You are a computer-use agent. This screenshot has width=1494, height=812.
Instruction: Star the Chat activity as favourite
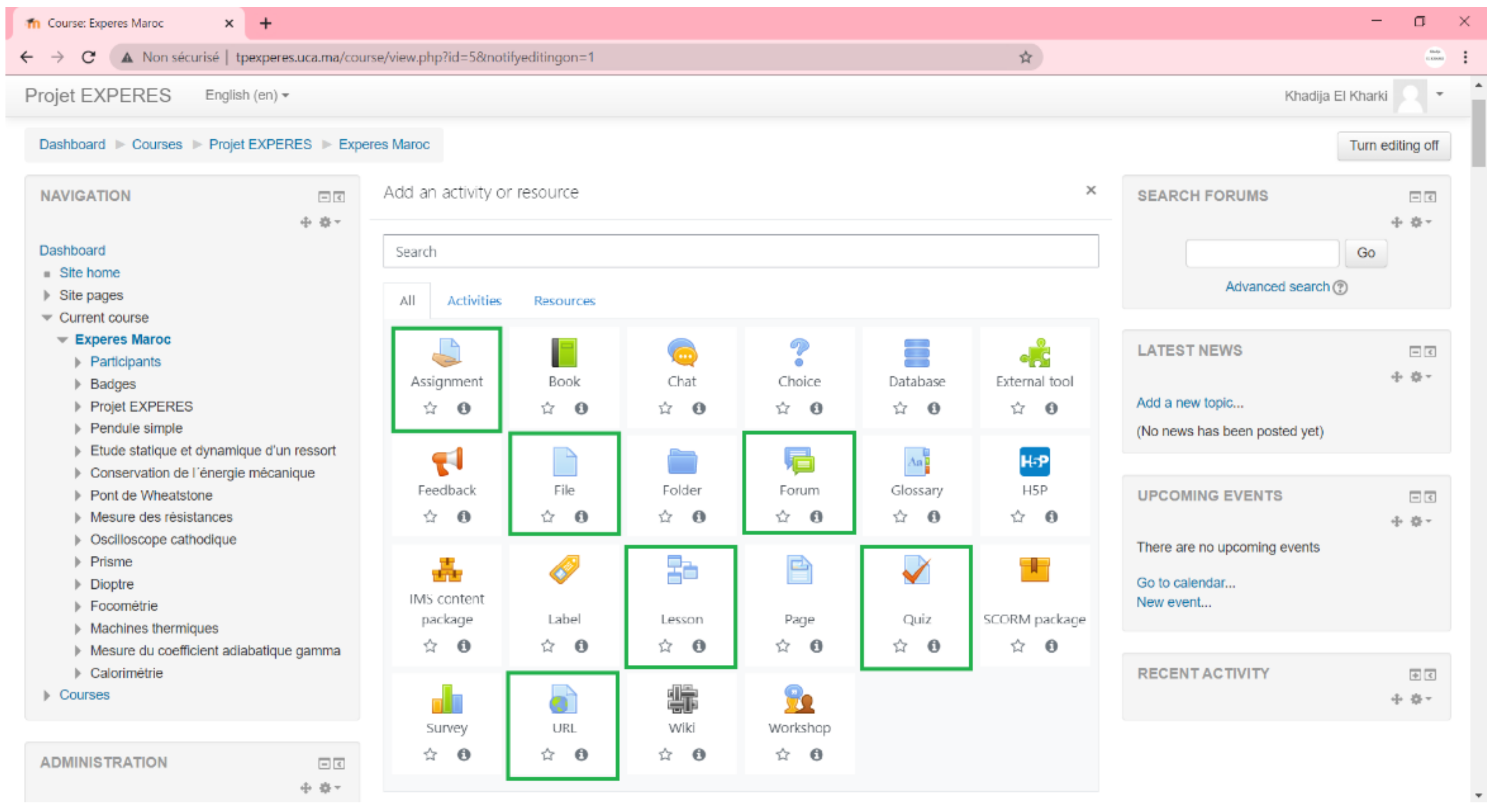pos(665,409)
